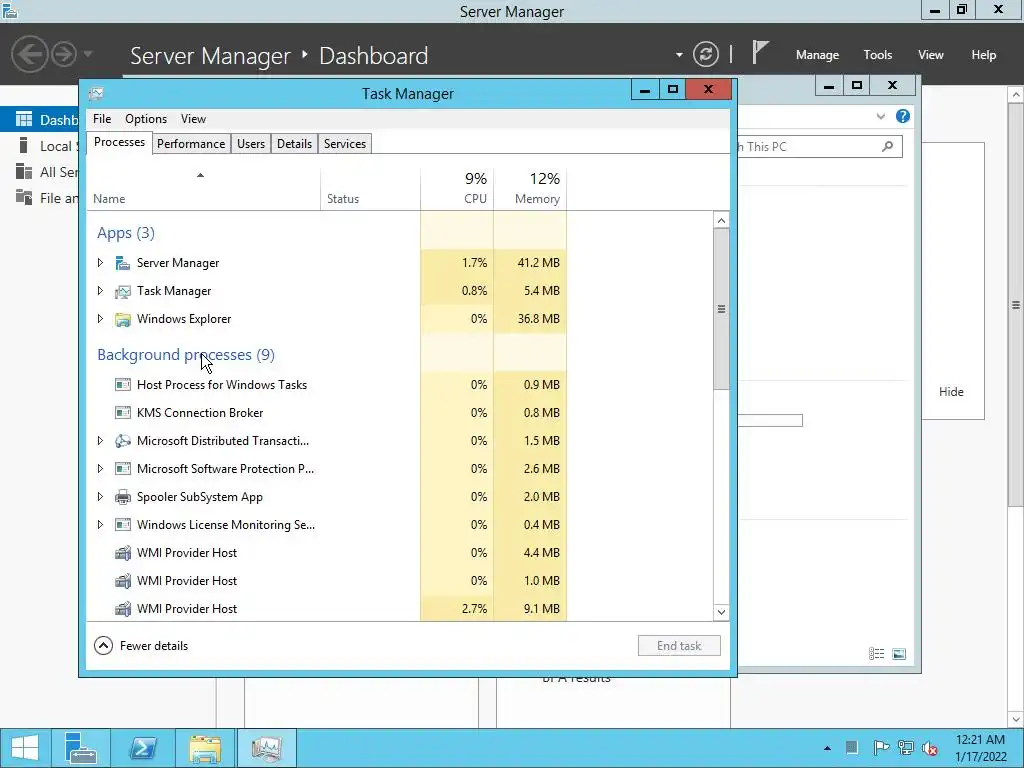
Task: Click the help question mark icon
Action: coord(903,116)
